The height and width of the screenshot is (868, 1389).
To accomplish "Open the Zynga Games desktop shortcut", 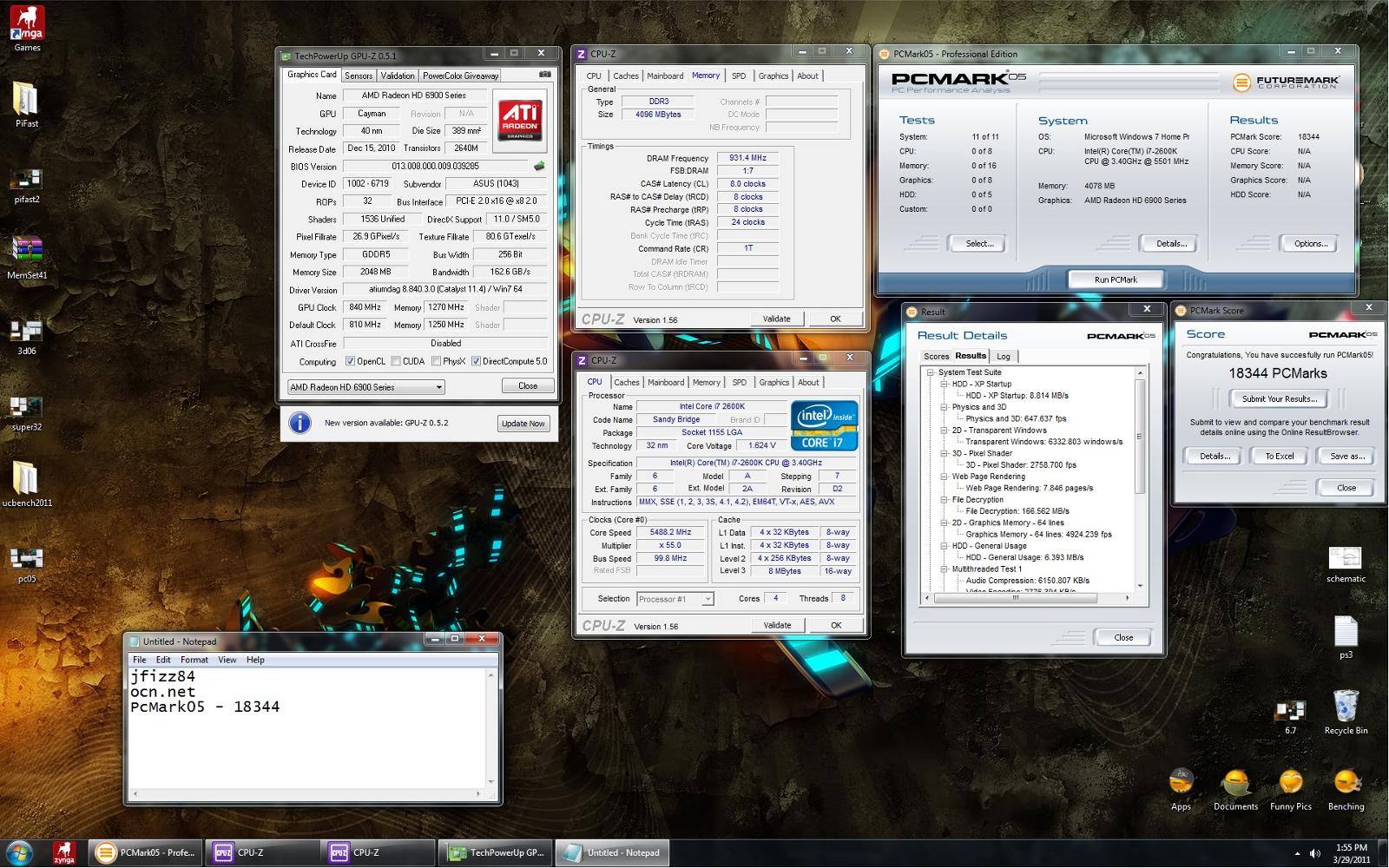I will (x=27, y=29).
